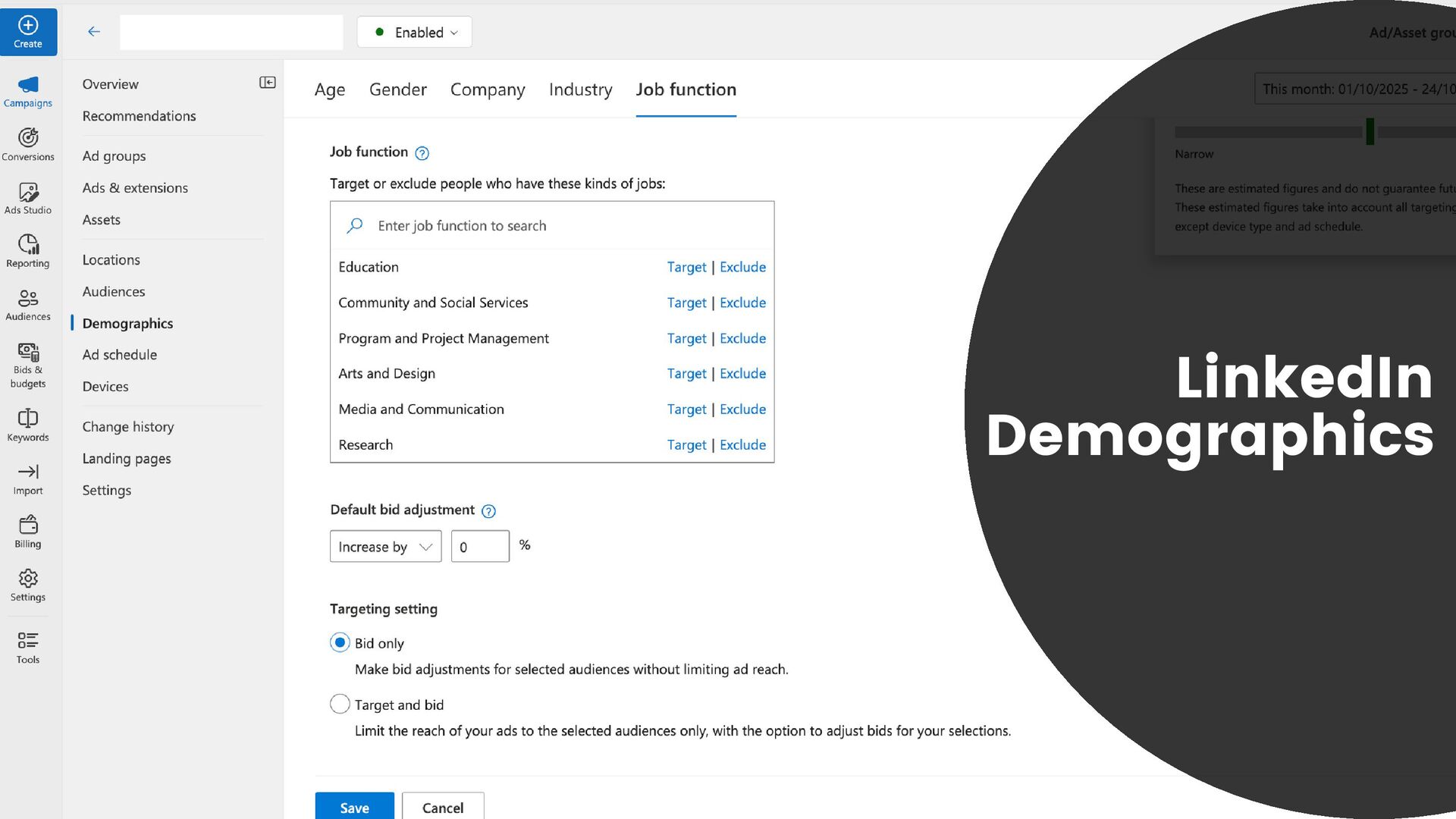Click the job function search field
This screenshot has height=819, width=1456.
[x=561, y=226]
